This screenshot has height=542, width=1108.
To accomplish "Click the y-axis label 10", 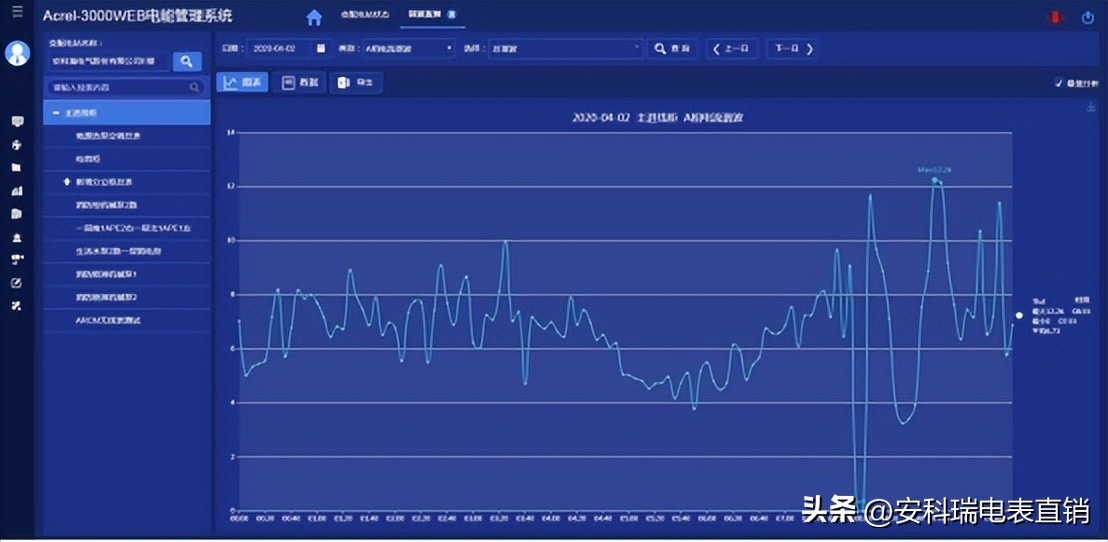I will pos(230,240).
